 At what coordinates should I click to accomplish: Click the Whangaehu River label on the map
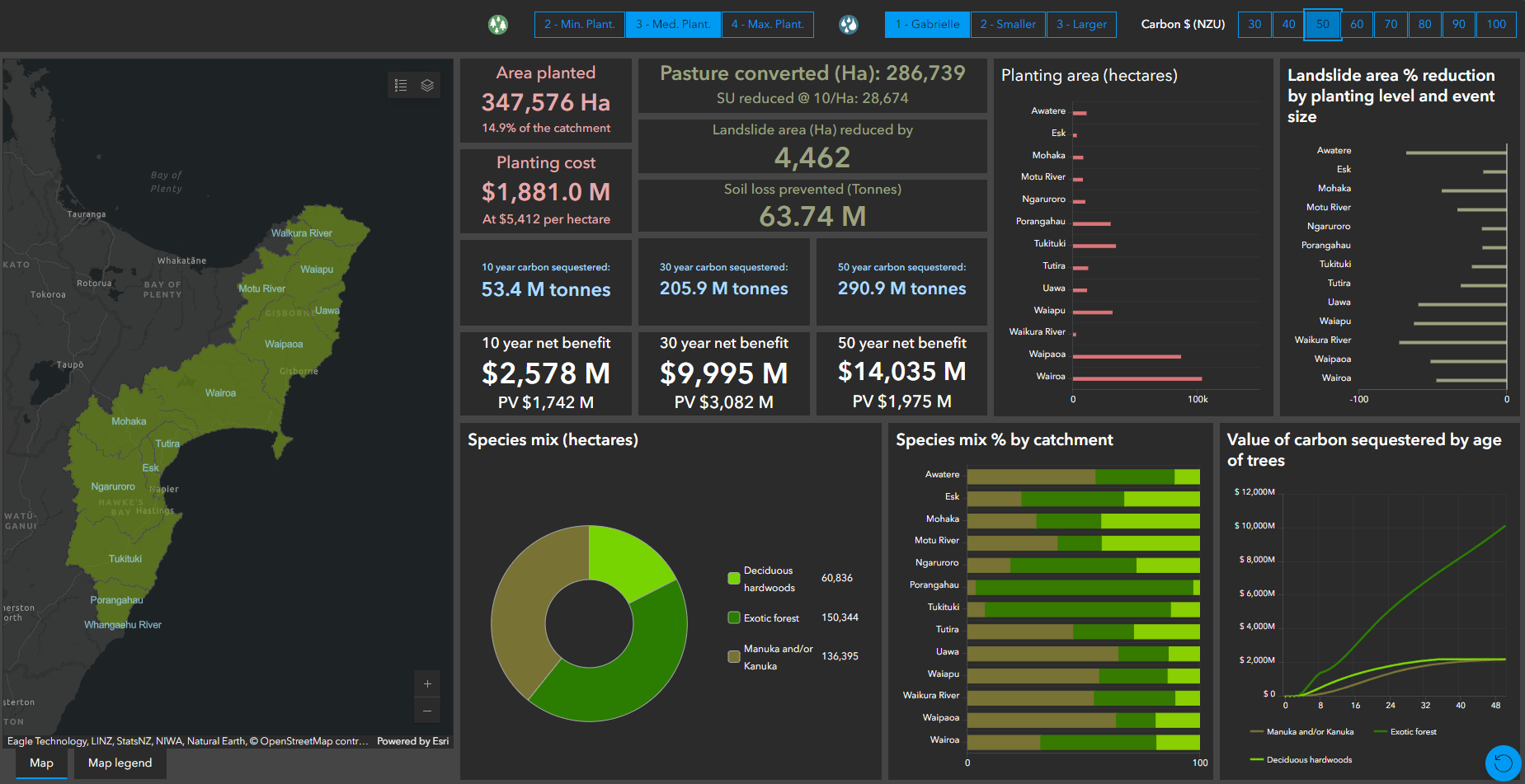(x=123, y=625)
